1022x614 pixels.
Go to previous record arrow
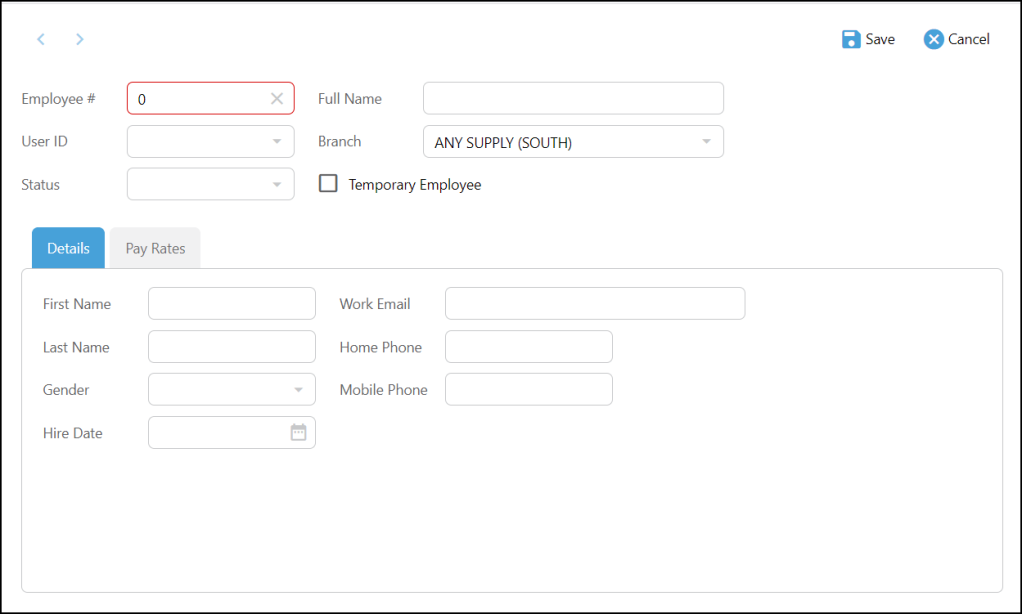pos(41,39)
